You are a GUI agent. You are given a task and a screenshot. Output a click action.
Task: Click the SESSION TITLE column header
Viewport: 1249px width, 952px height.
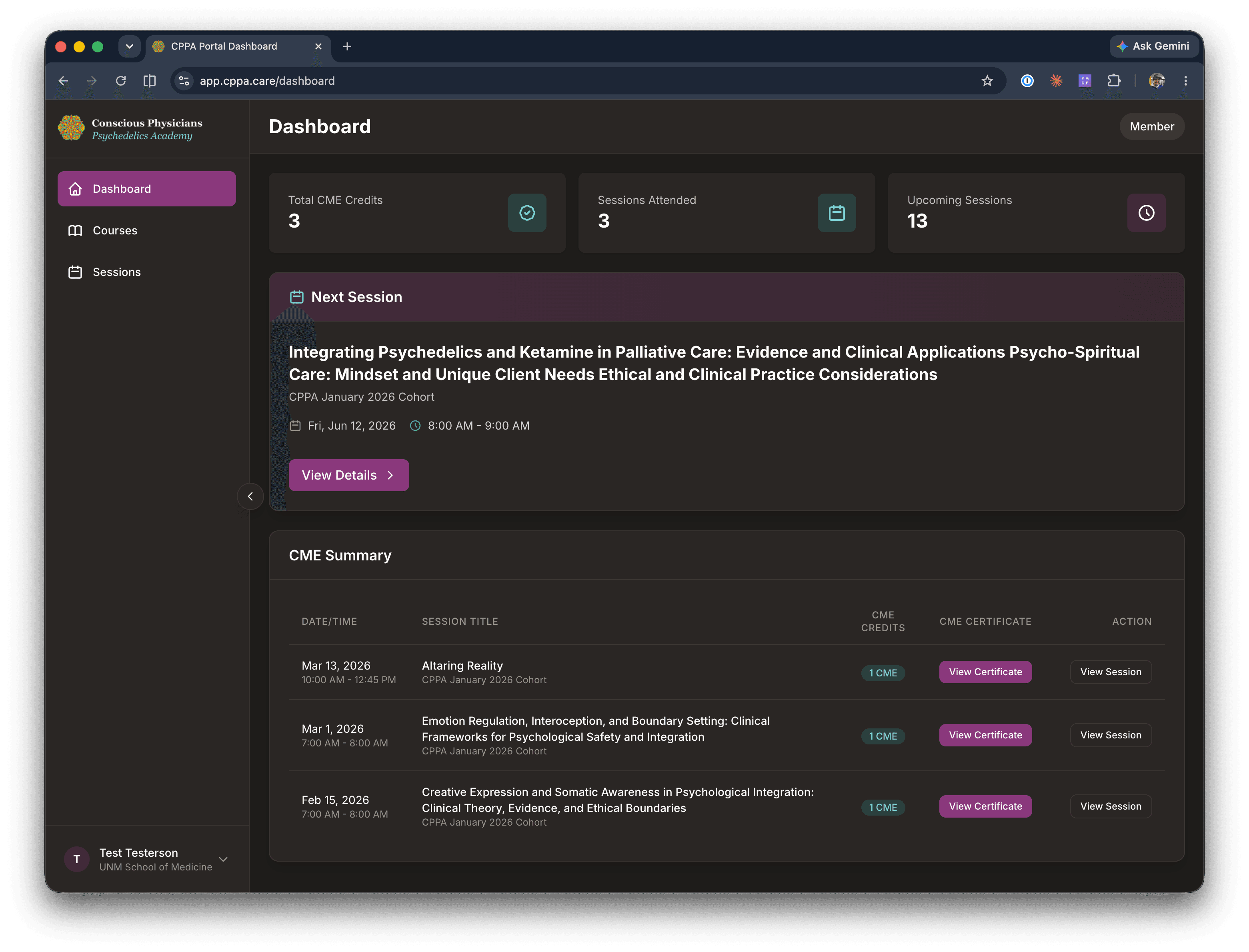[460, 621]
